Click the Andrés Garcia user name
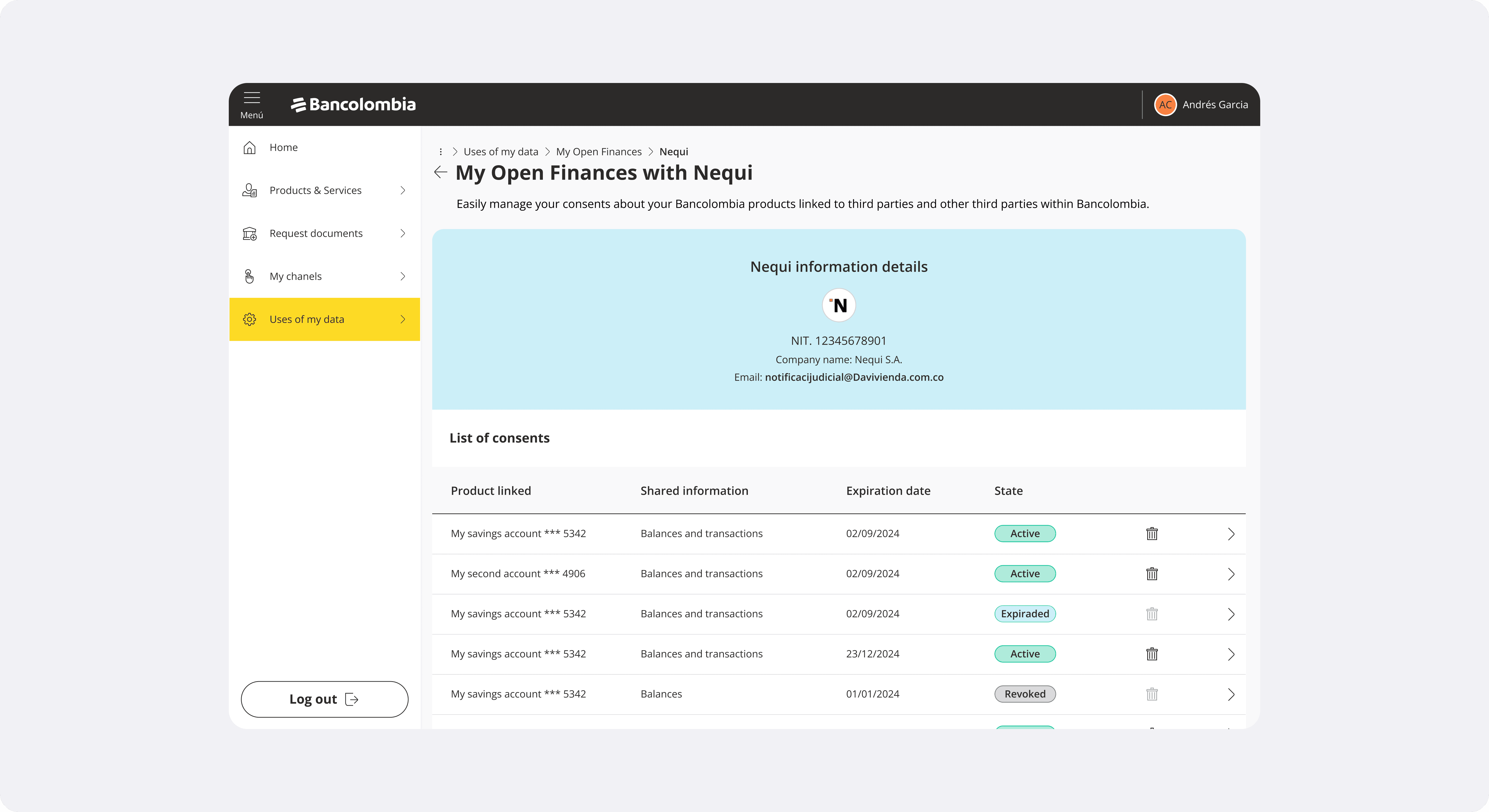 [1215, 105]
